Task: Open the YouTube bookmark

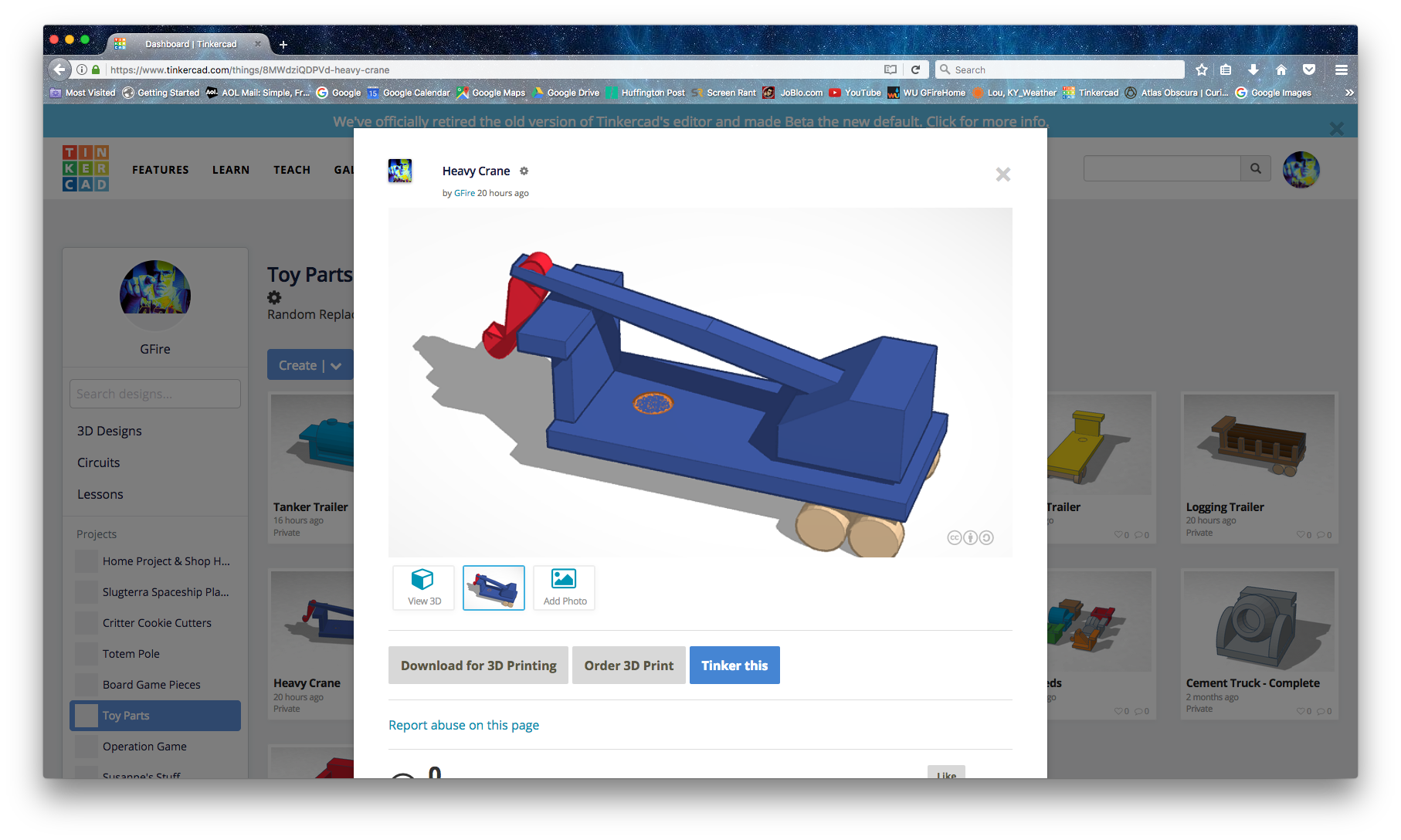Action: [855, 93]
